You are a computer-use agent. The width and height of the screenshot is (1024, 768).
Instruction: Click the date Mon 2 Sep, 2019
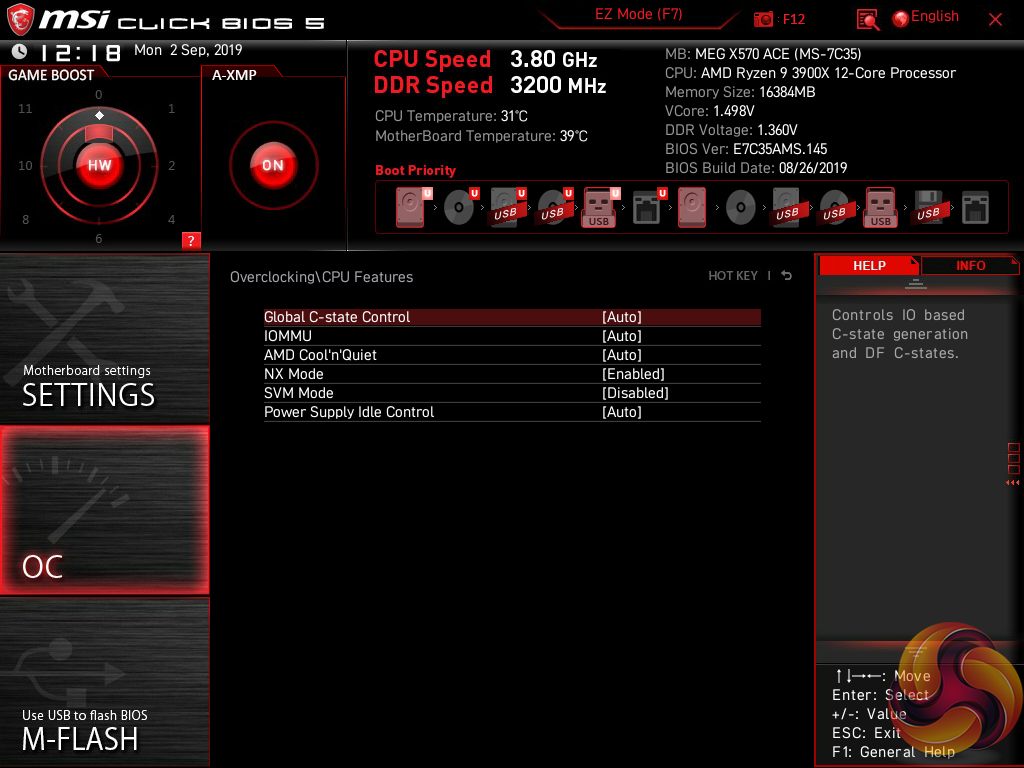coord(188,50)
